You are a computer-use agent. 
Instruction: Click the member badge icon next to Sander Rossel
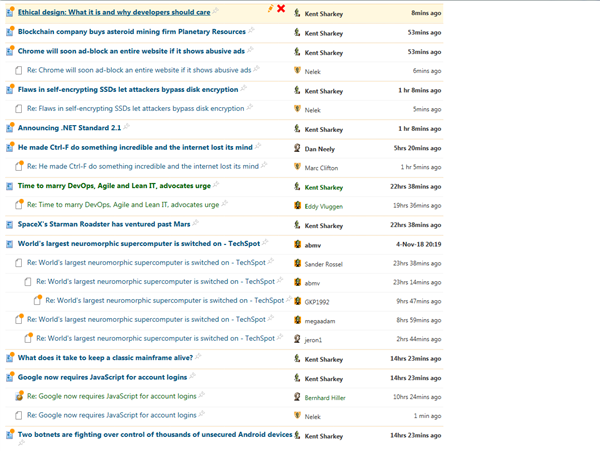tap(297, 263)
